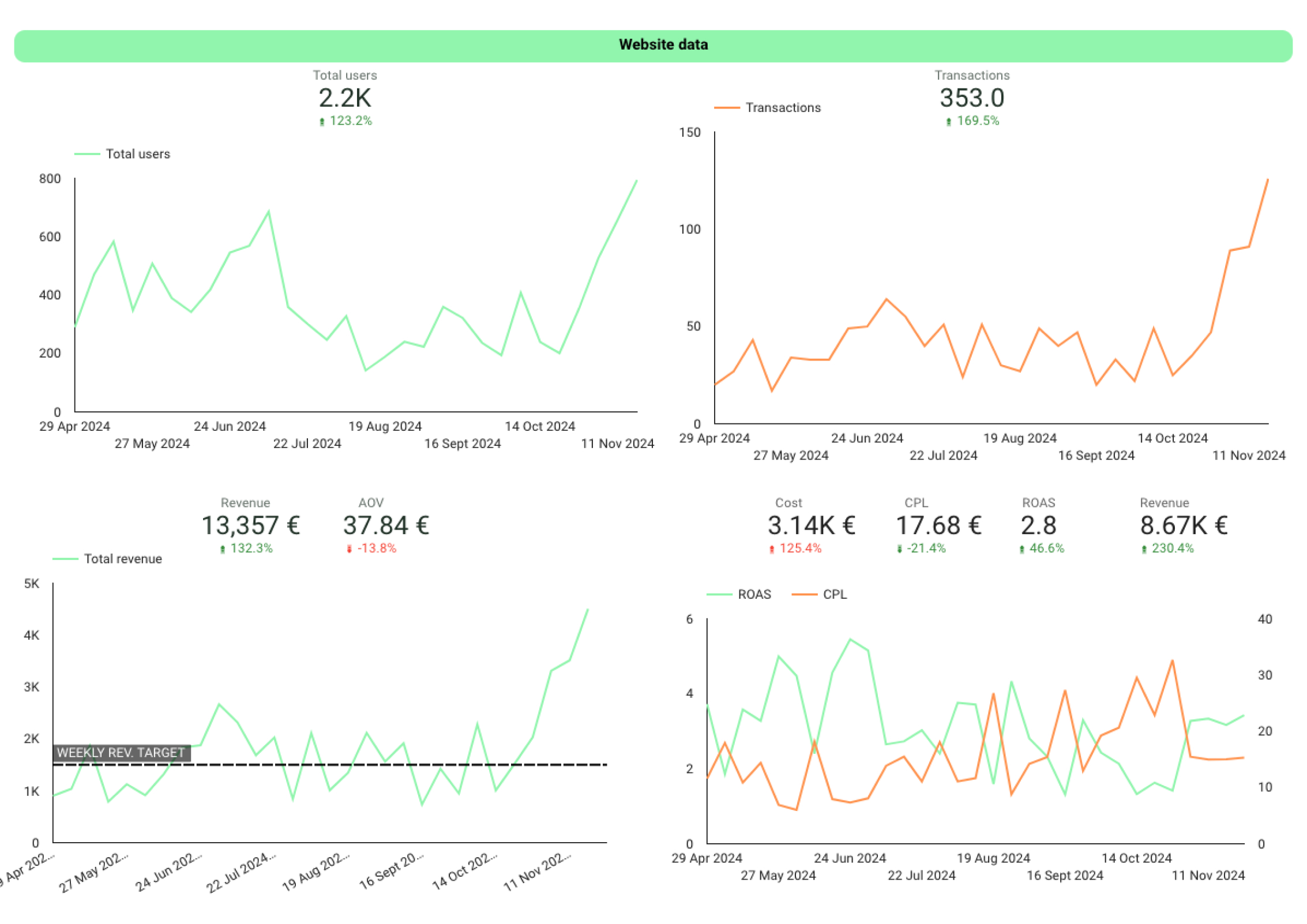Click the up arrow beside ROAS 46.6%
The height and width of the screenshot is (924, 1307).
1021,549
